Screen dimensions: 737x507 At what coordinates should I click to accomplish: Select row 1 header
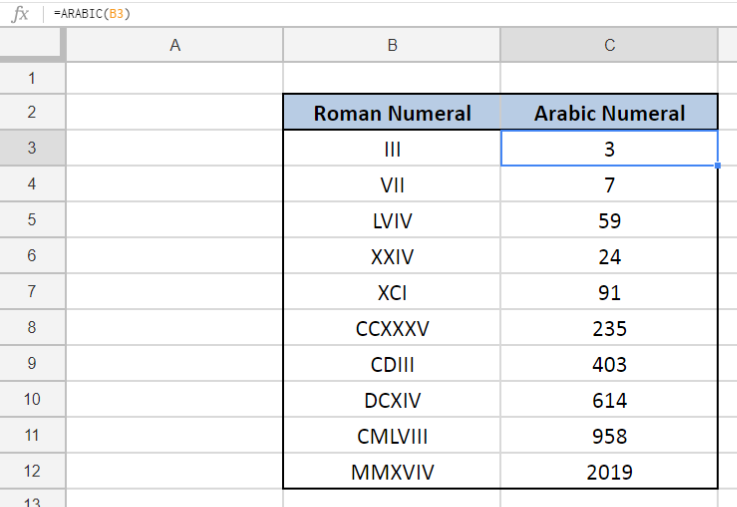(32, 78)
